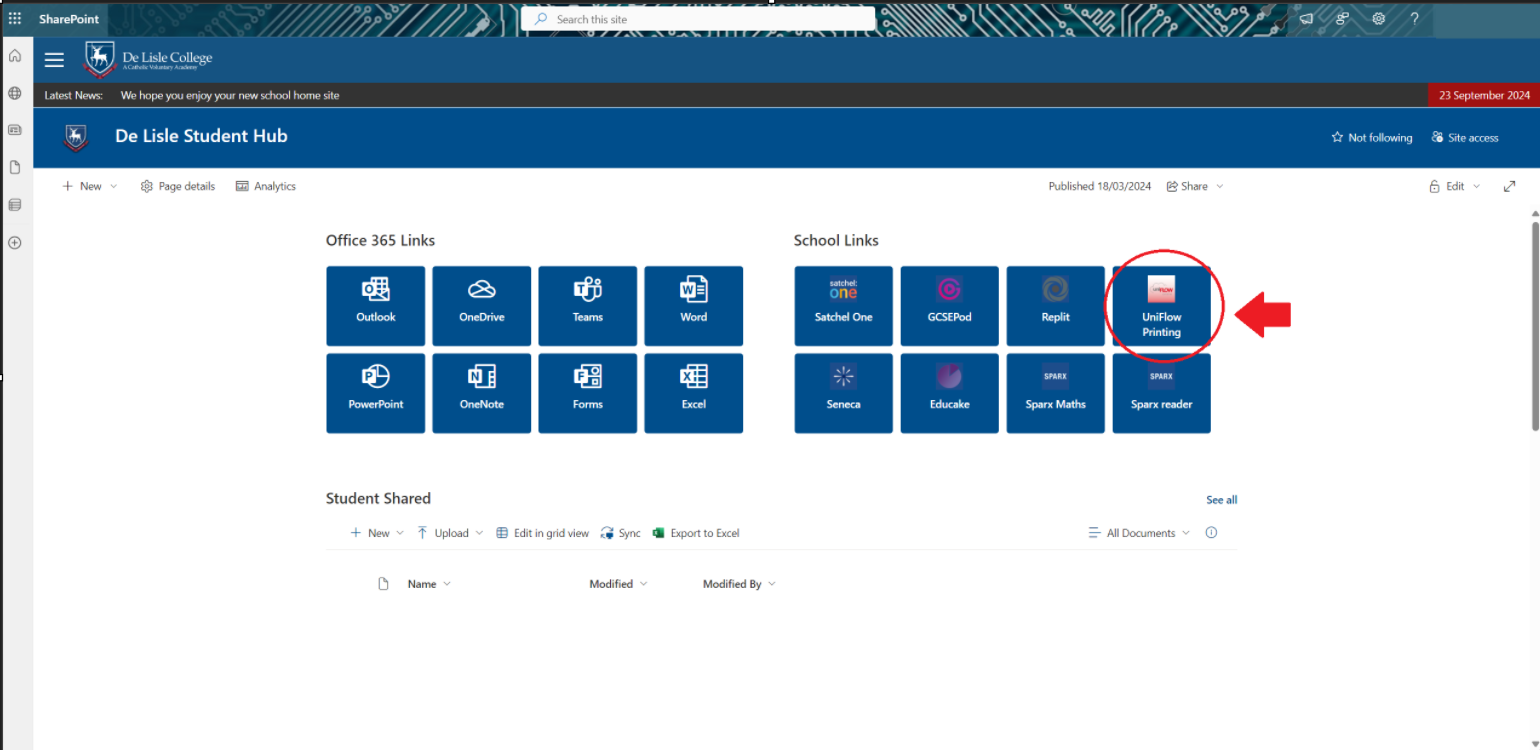Open the UniFlow Printing tile

point(1162,306)
